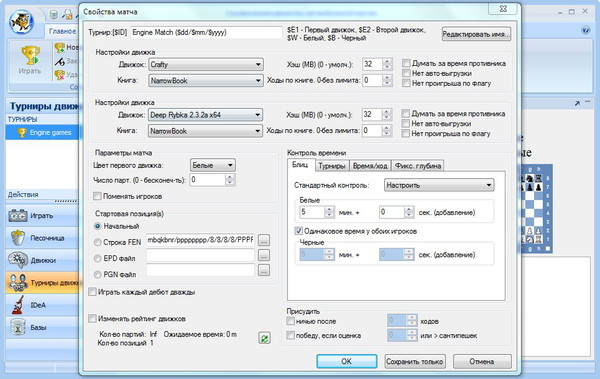Select the Строка FEN radio button
The width and height of the screenshot is (600, 379).
coord(98,242)
